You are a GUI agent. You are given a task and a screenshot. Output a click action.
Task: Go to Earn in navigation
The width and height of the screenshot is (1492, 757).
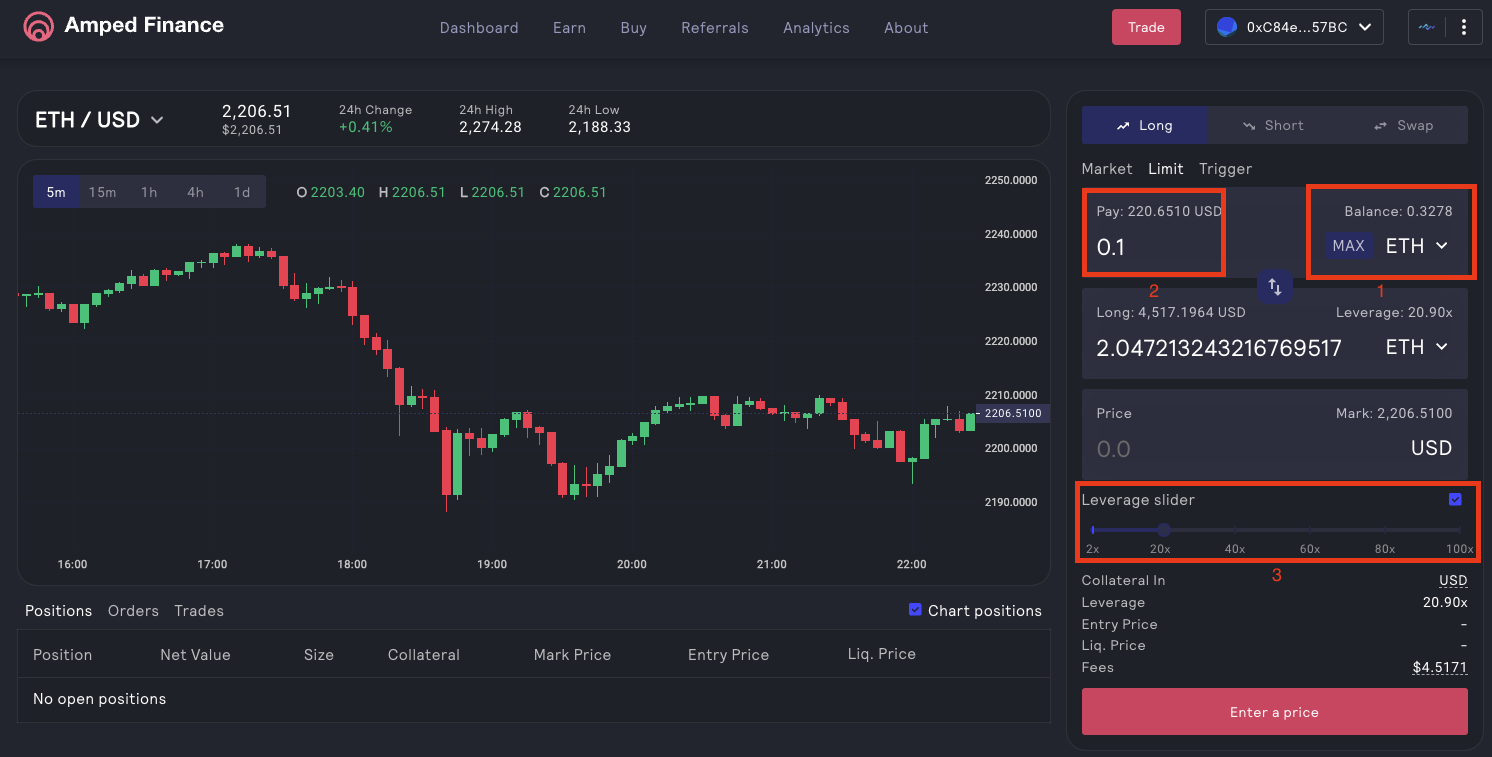point(569,28)
